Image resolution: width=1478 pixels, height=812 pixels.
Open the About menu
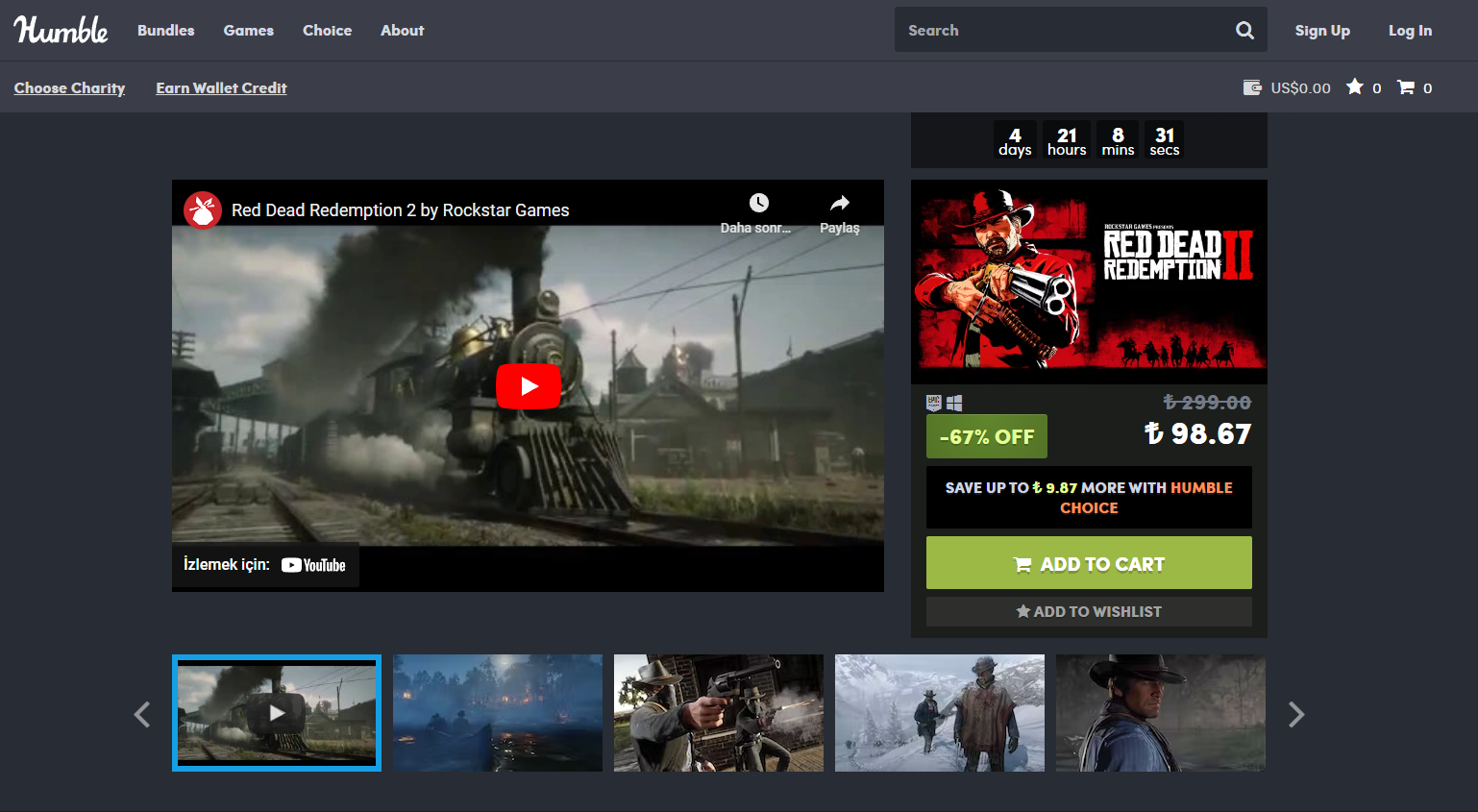(403, 31)
